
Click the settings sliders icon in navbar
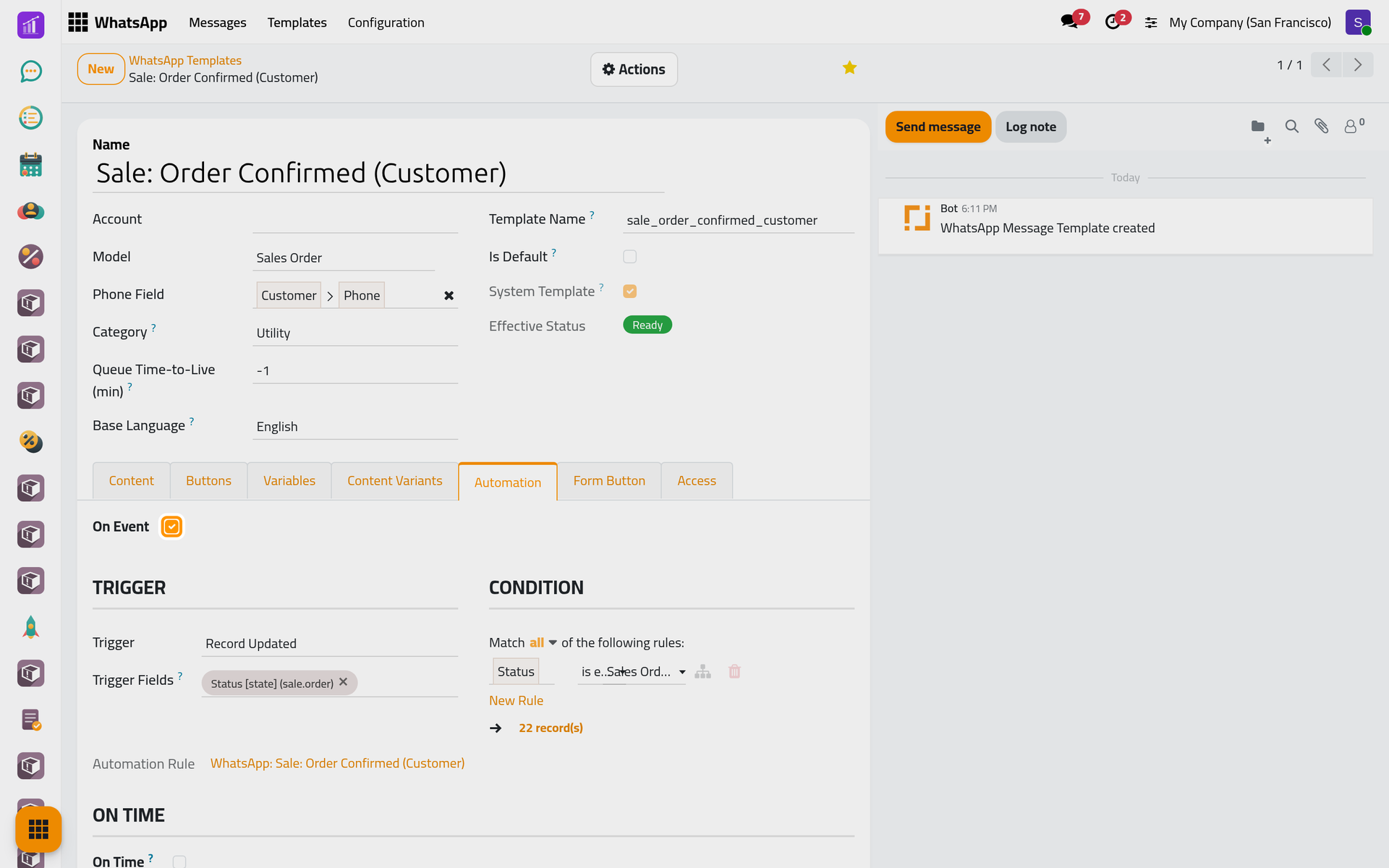tap(1151, 22)
